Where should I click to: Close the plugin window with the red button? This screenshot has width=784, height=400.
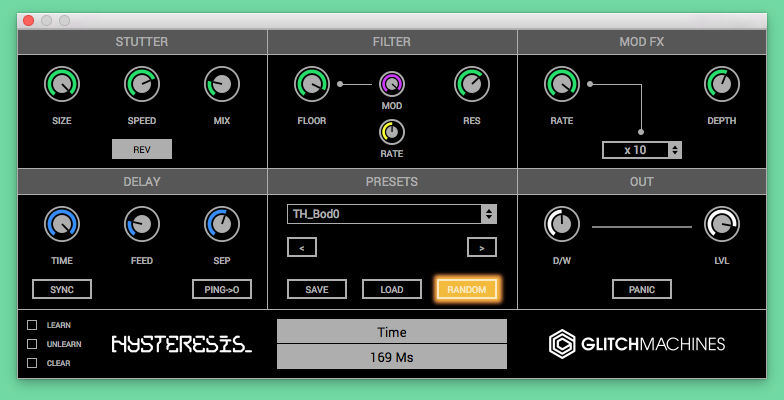[28, 20]
